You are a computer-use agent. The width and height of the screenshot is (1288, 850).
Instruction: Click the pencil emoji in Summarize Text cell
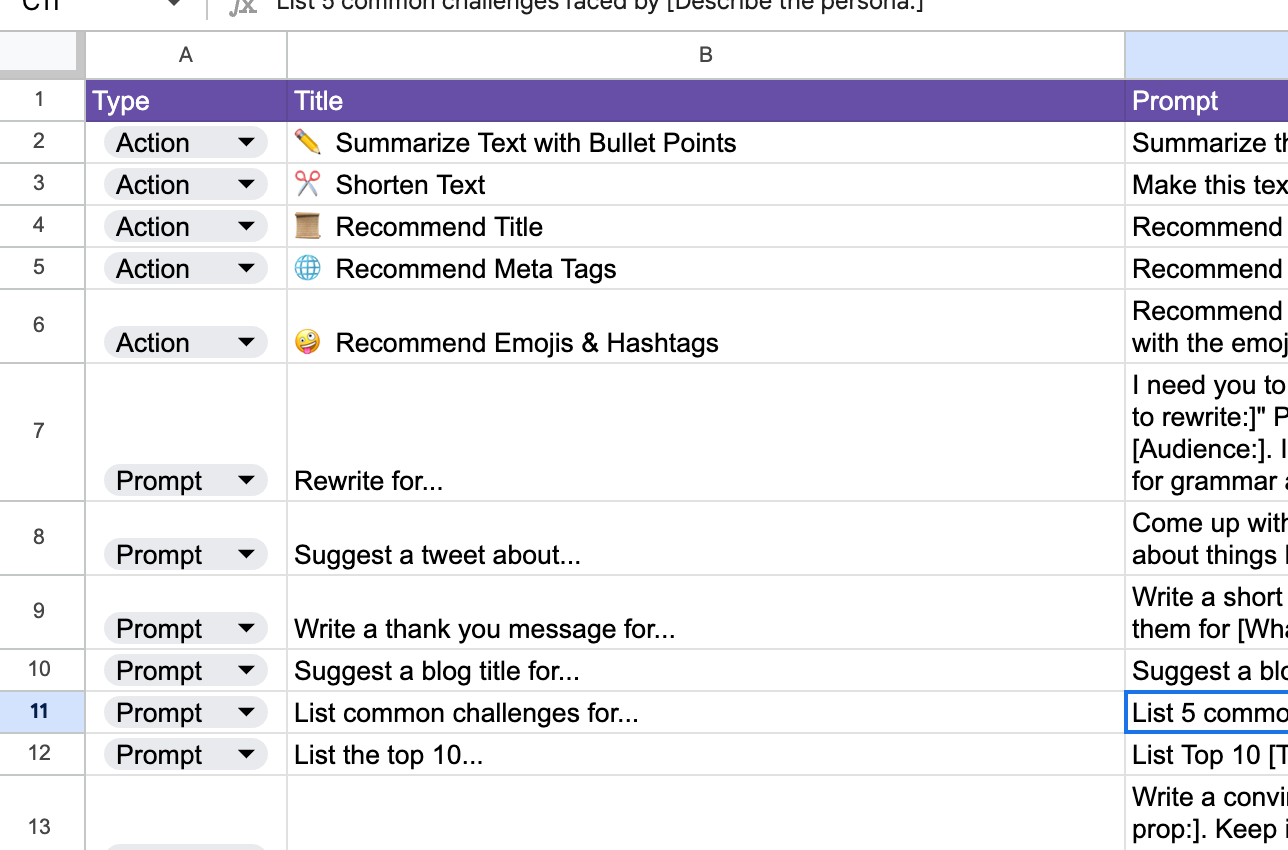tap(308, 142)
